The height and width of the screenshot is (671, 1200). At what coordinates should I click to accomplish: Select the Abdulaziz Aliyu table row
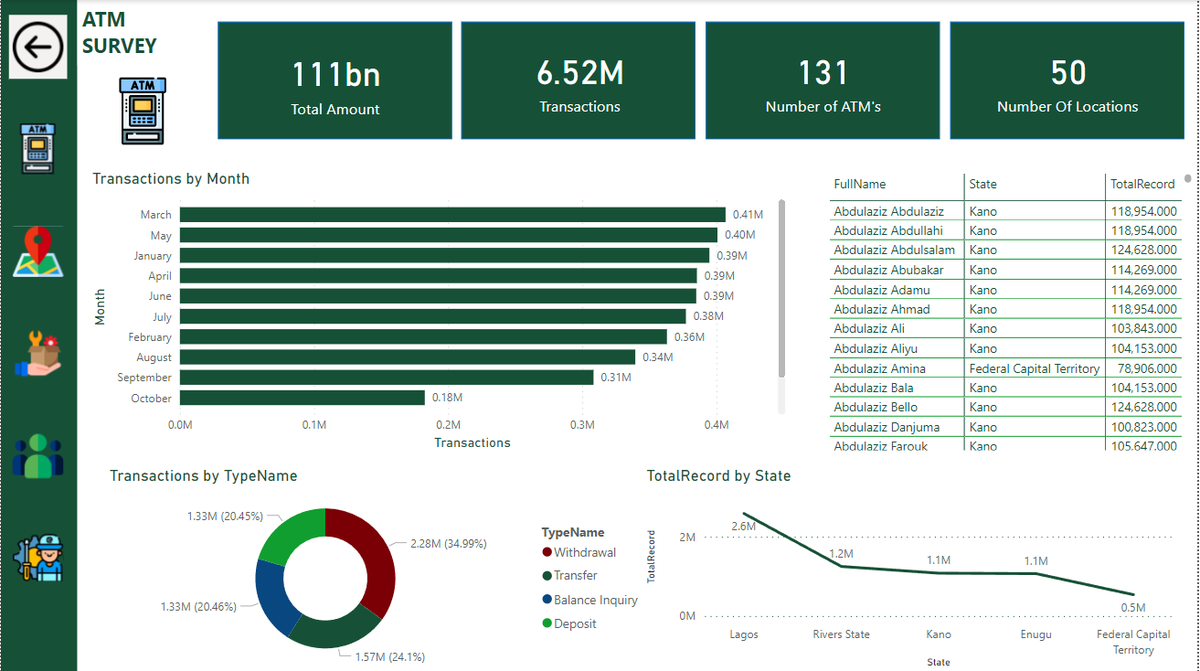click(1005, 348)
